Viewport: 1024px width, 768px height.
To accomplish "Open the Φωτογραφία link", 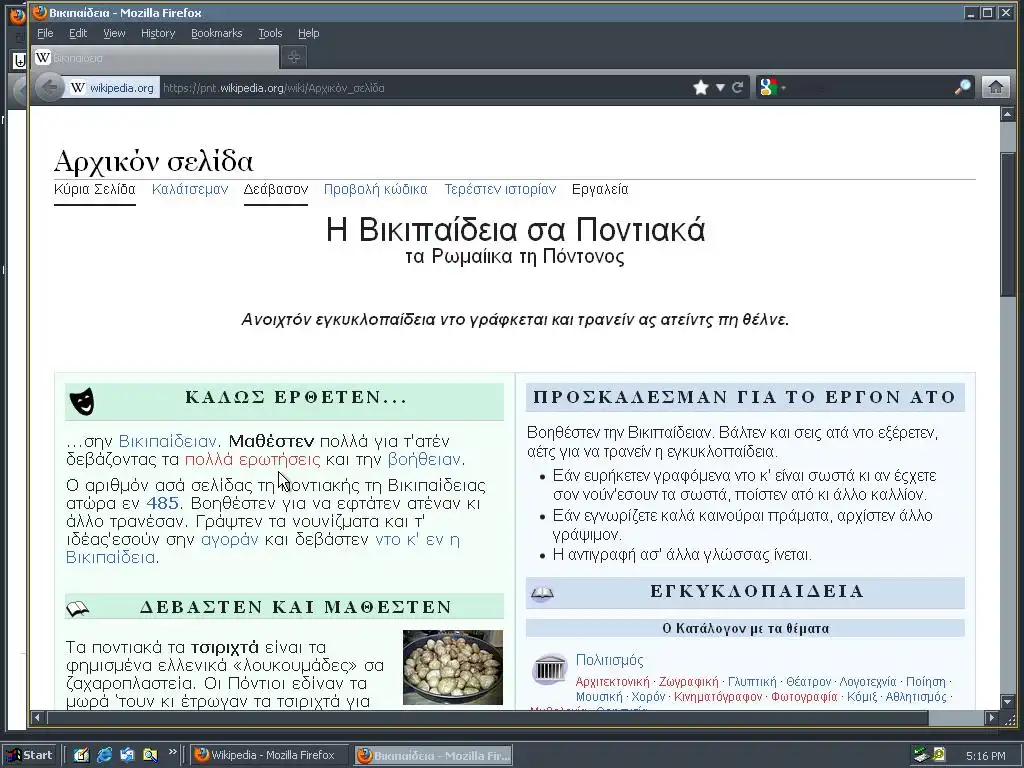I will [804, 697].
